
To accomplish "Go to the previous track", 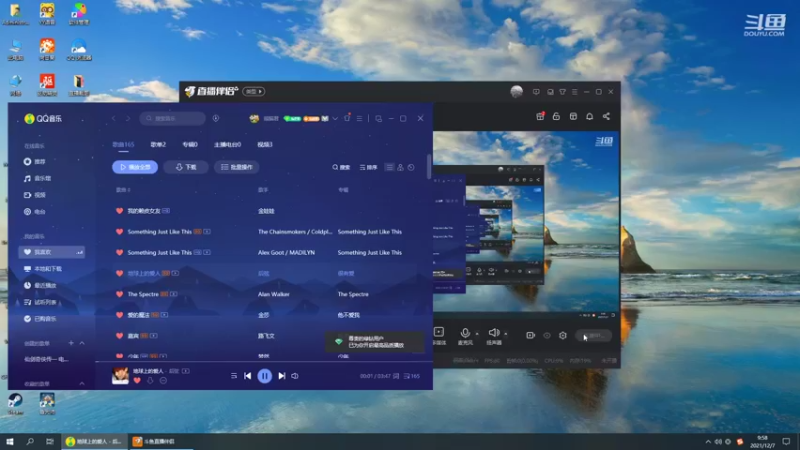I will click(x=247, y=376).
